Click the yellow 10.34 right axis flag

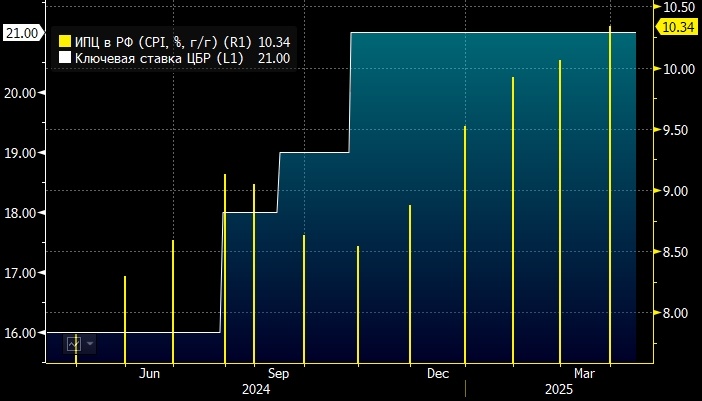pyautogui.click(x=677, y=27)
